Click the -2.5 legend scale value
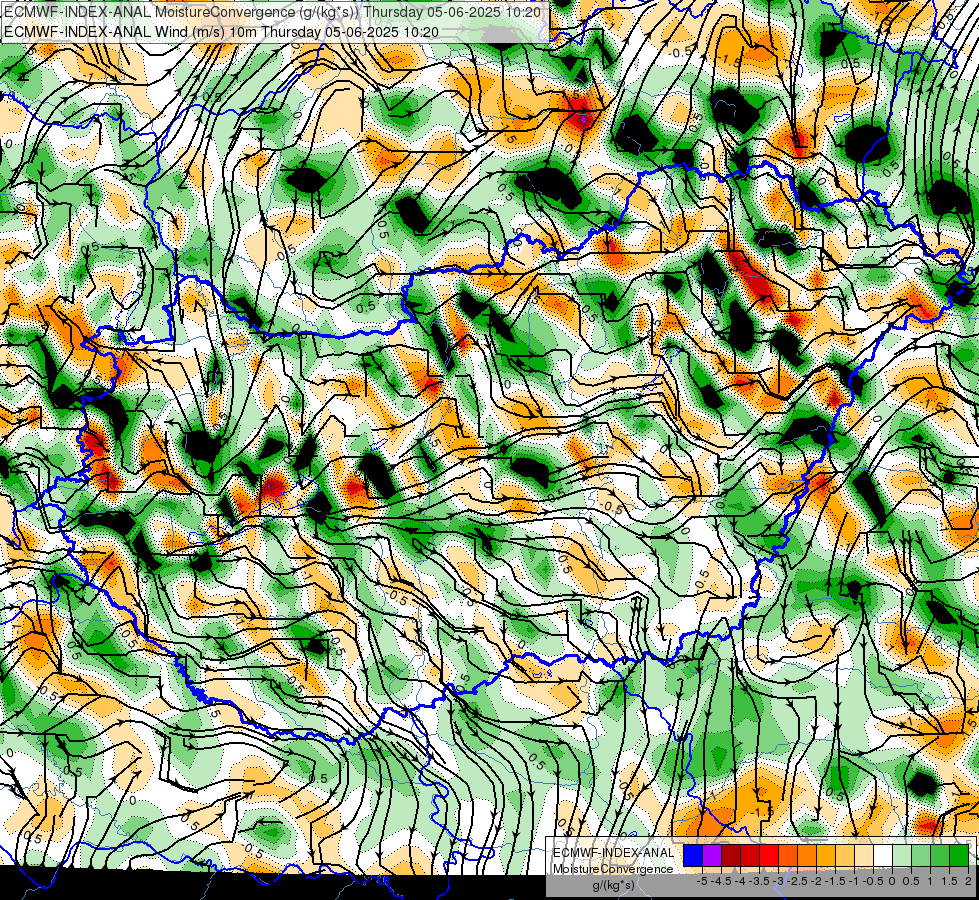This screenshot has height=900, width=979. 798,881
